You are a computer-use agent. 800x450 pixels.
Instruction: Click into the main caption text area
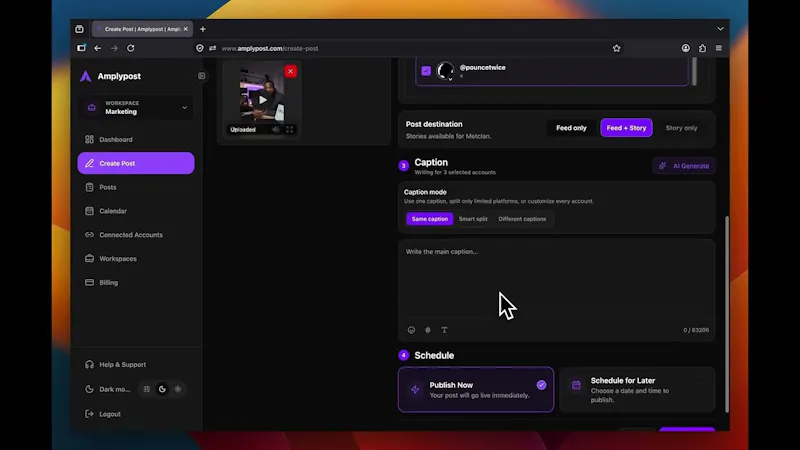pos(556,281)
